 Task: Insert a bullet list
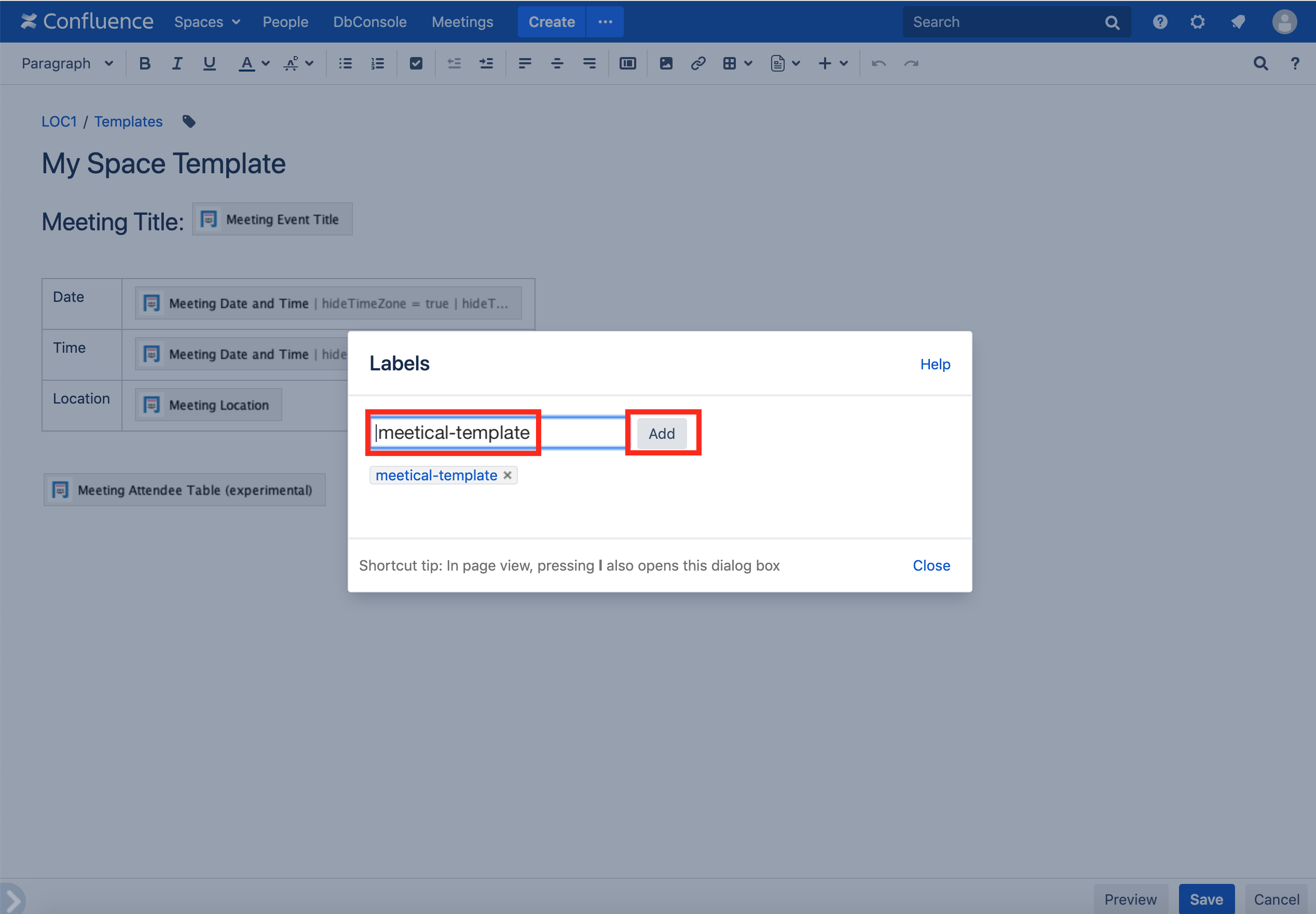coord(346,64)
